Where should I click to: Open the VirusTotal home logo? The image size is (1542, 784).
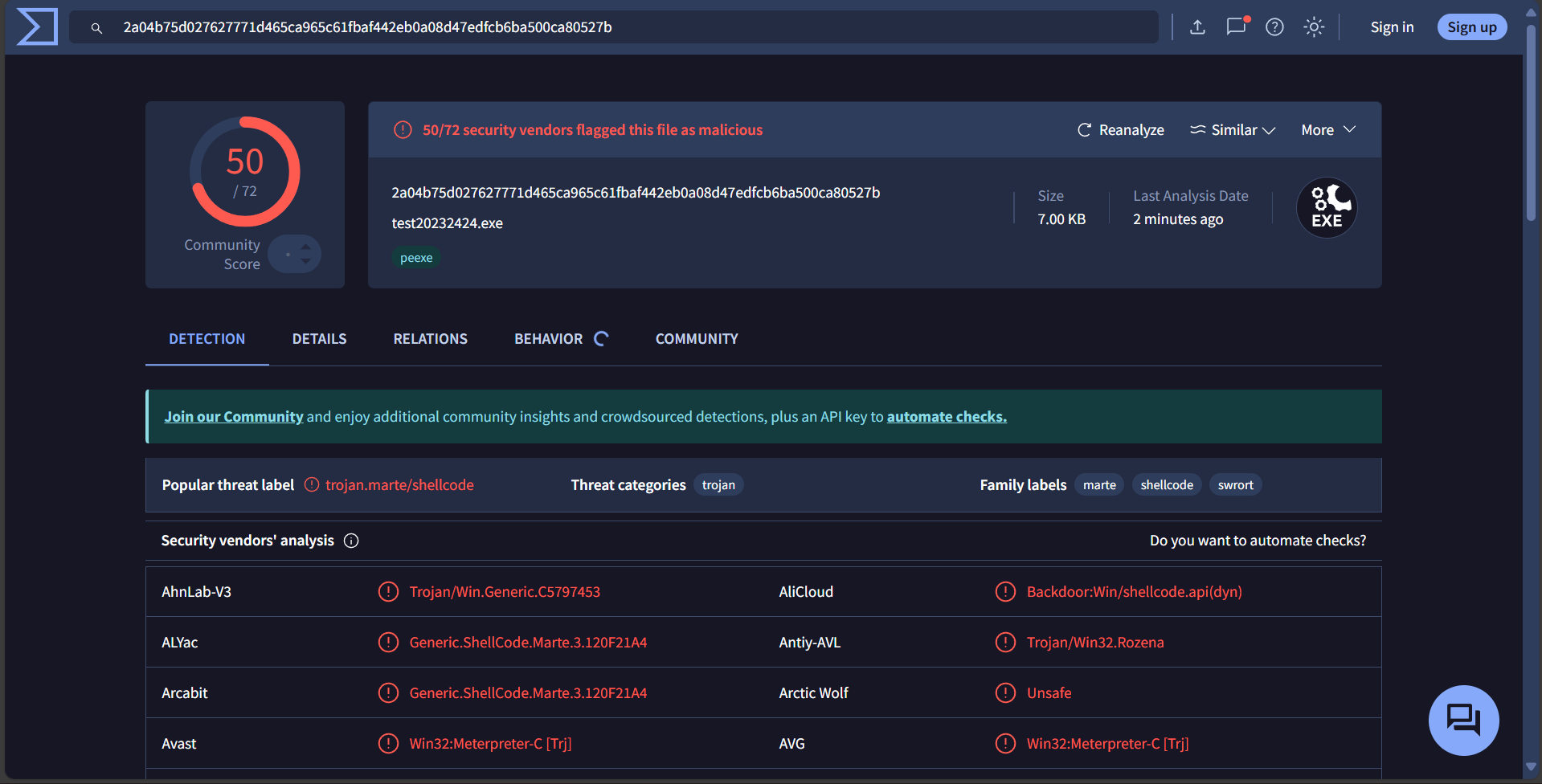tap(37, 27)
